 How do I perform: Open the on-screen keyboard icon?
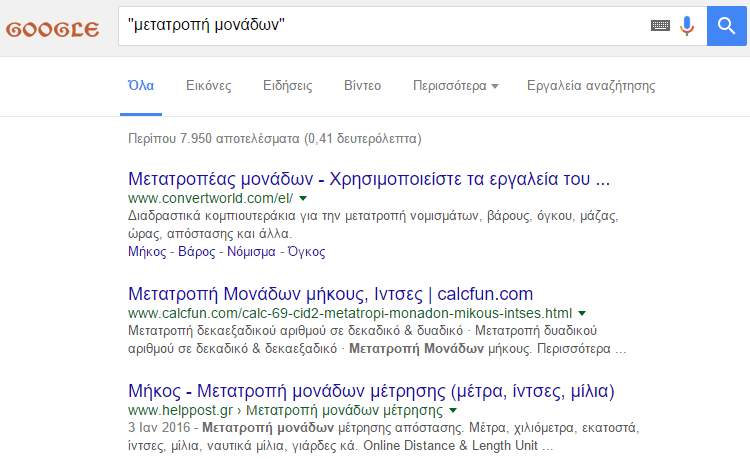[x=660, y=25]
